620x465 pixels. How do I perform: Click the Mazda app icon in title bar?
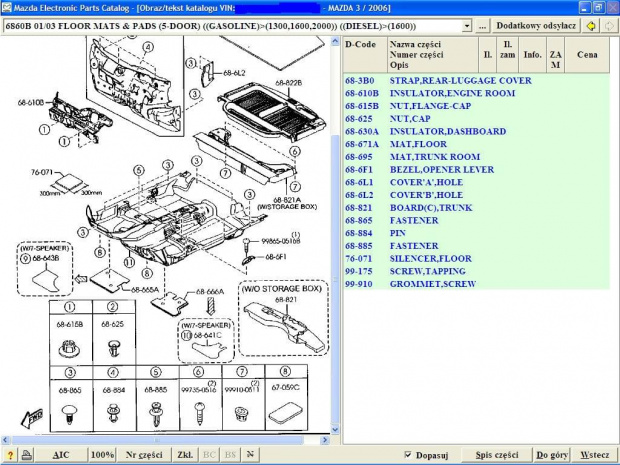pyautogui.click(x=7, y=7)
